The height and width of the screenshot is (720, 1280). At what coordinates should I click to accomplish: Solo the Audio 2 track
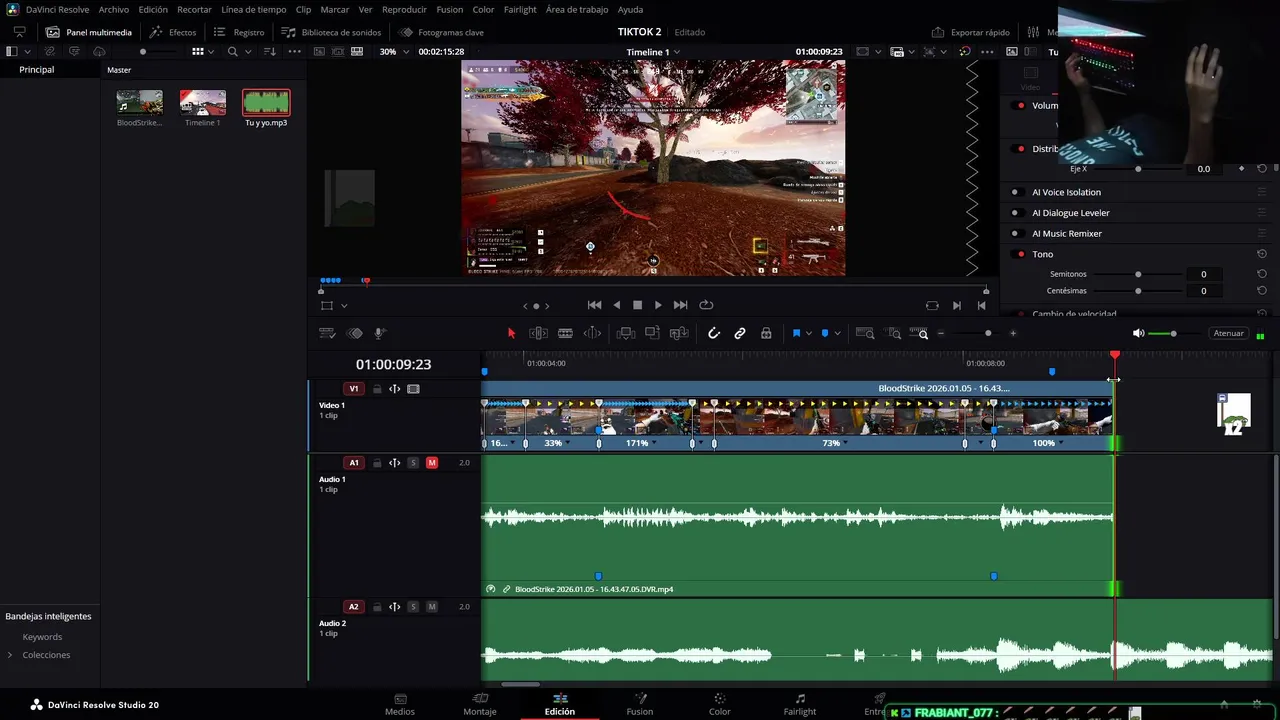pyautogui.click(x=413, y=607)
